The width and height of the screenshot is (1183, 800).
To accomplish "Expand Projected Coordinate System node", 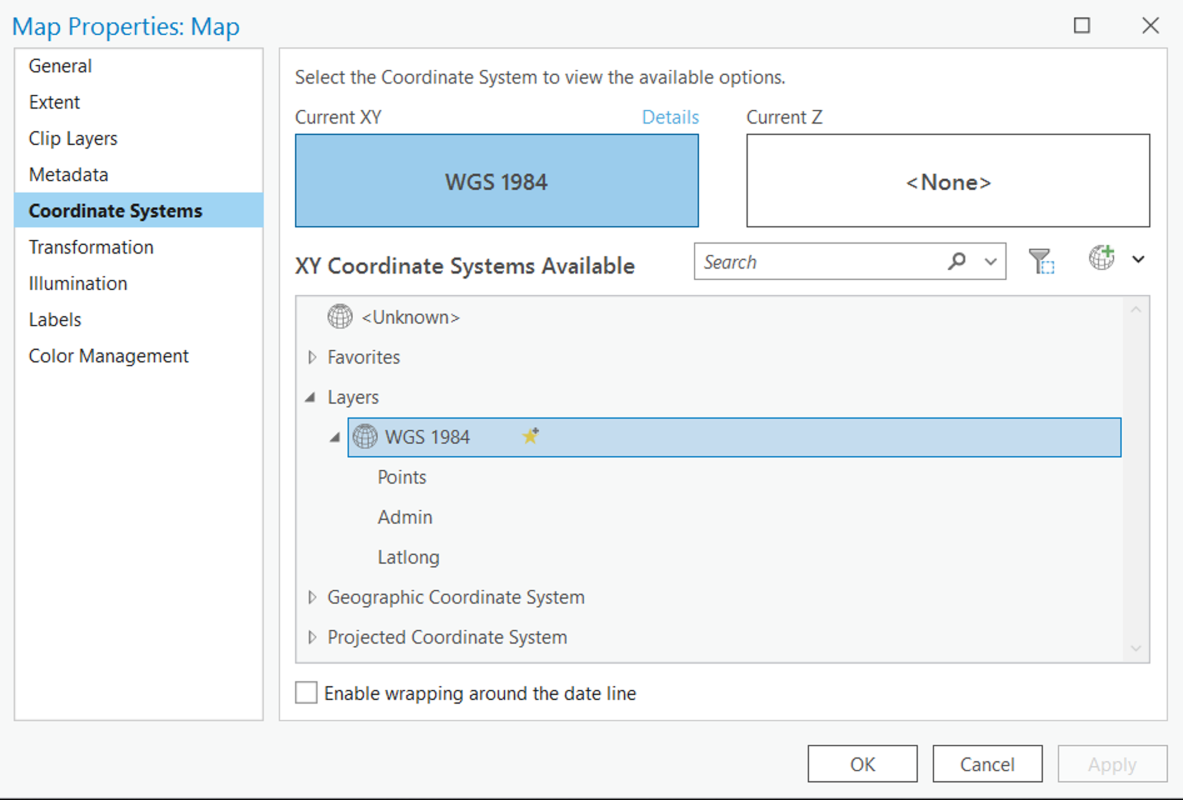I will (311, 637).
